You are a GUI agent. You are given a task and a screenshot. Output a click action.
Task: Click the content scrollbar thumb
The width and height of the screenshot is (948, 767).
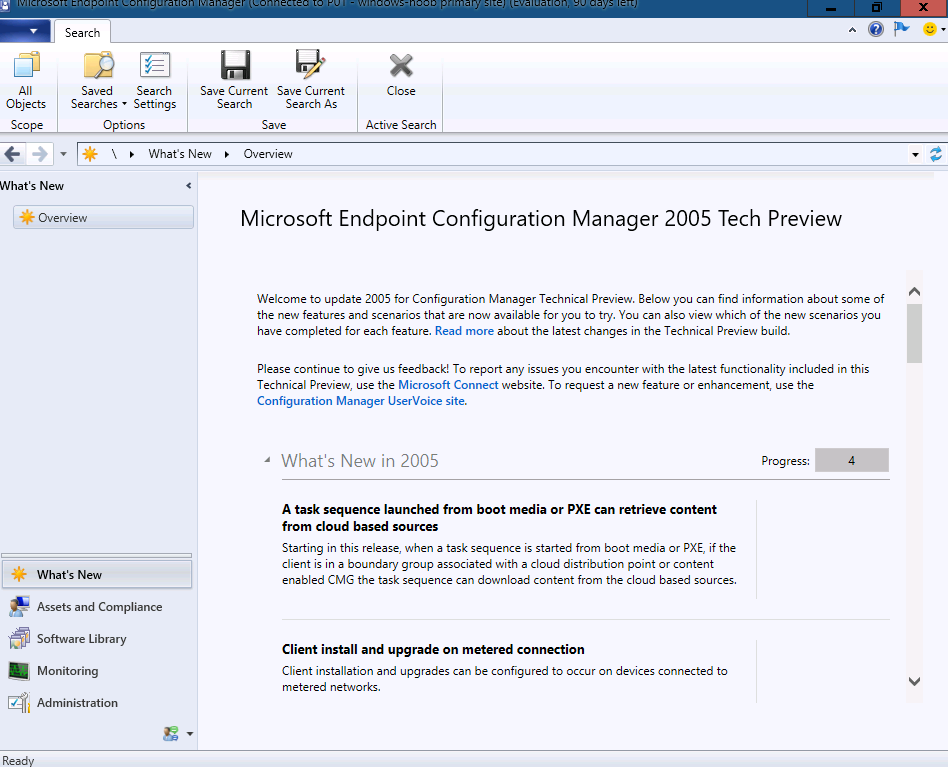[x=914, y=333]
